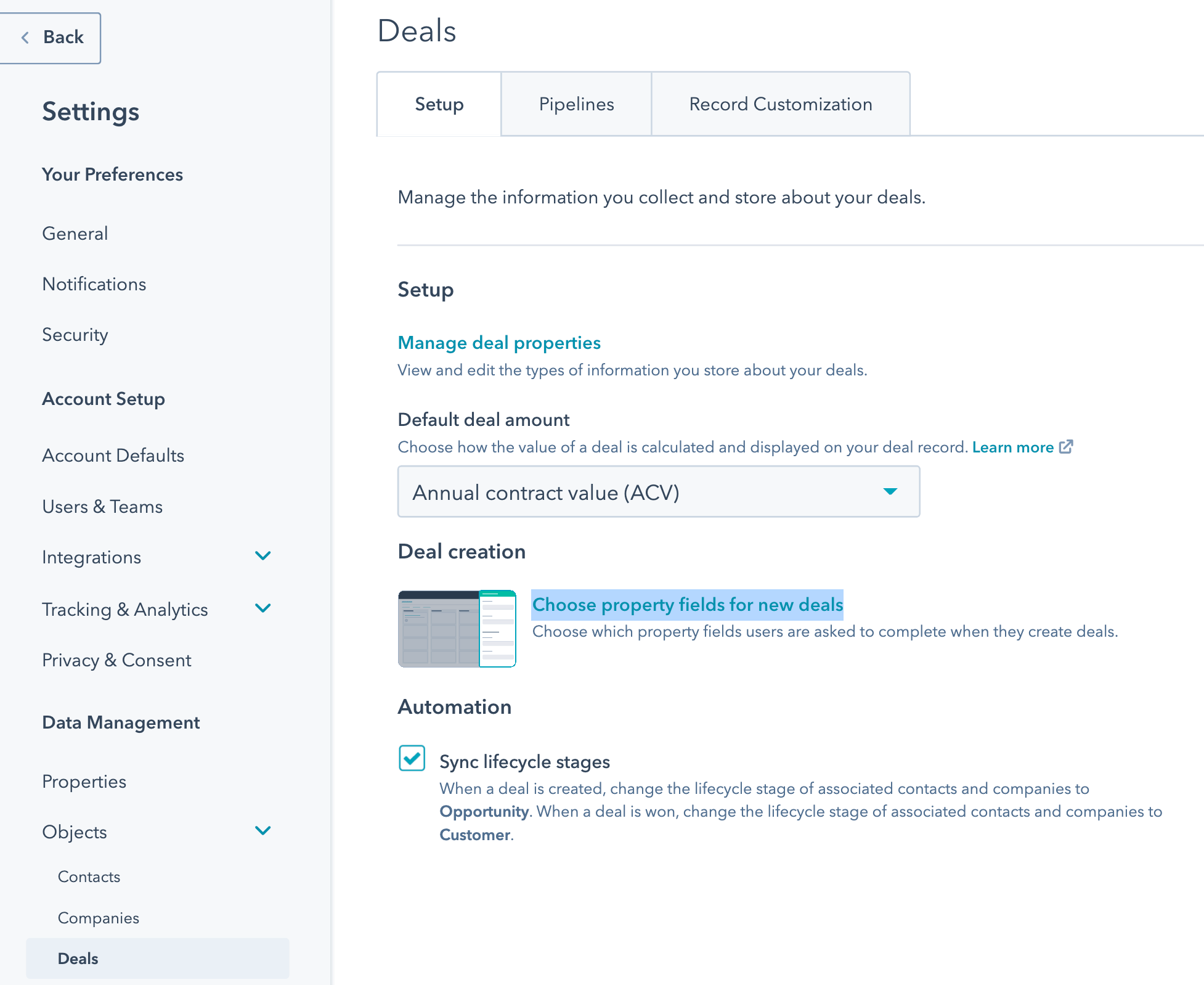The width and height of the screenshot is (1204, 985).
Task: Select the Setup tab
Action: (439, 104)
